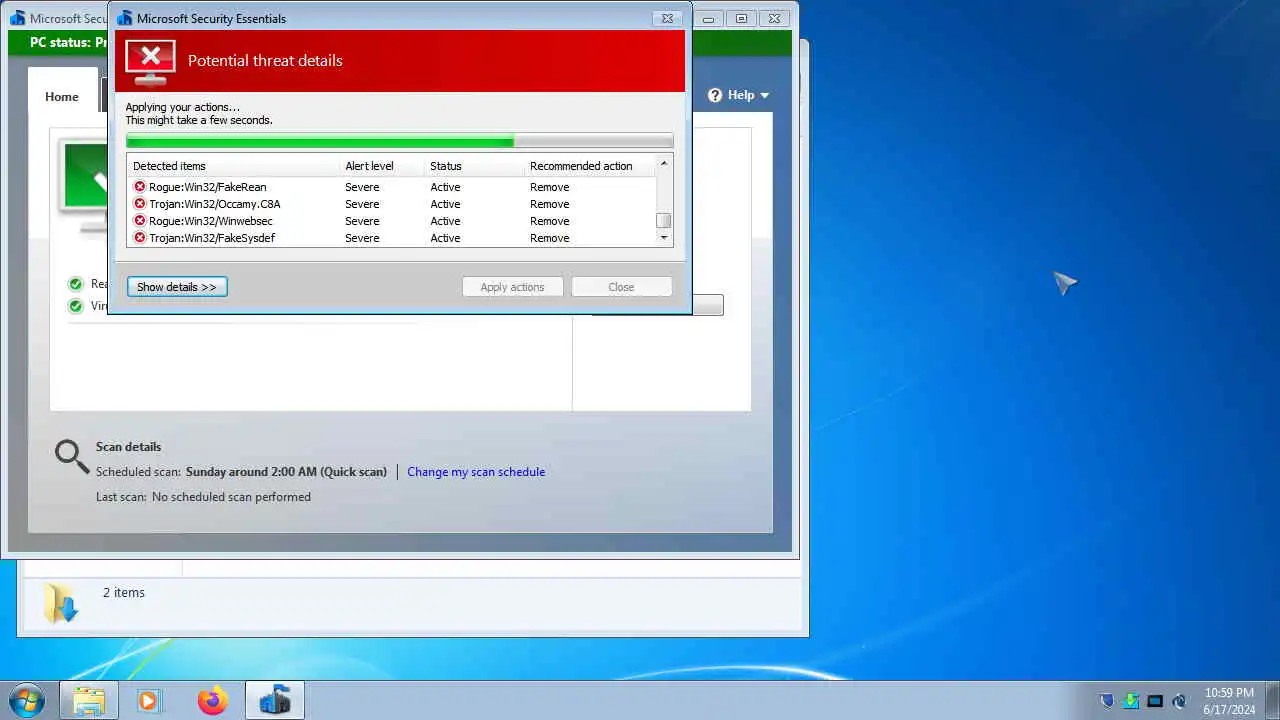
Task: Click the green monitor status icon in main window
Action: 83,186
